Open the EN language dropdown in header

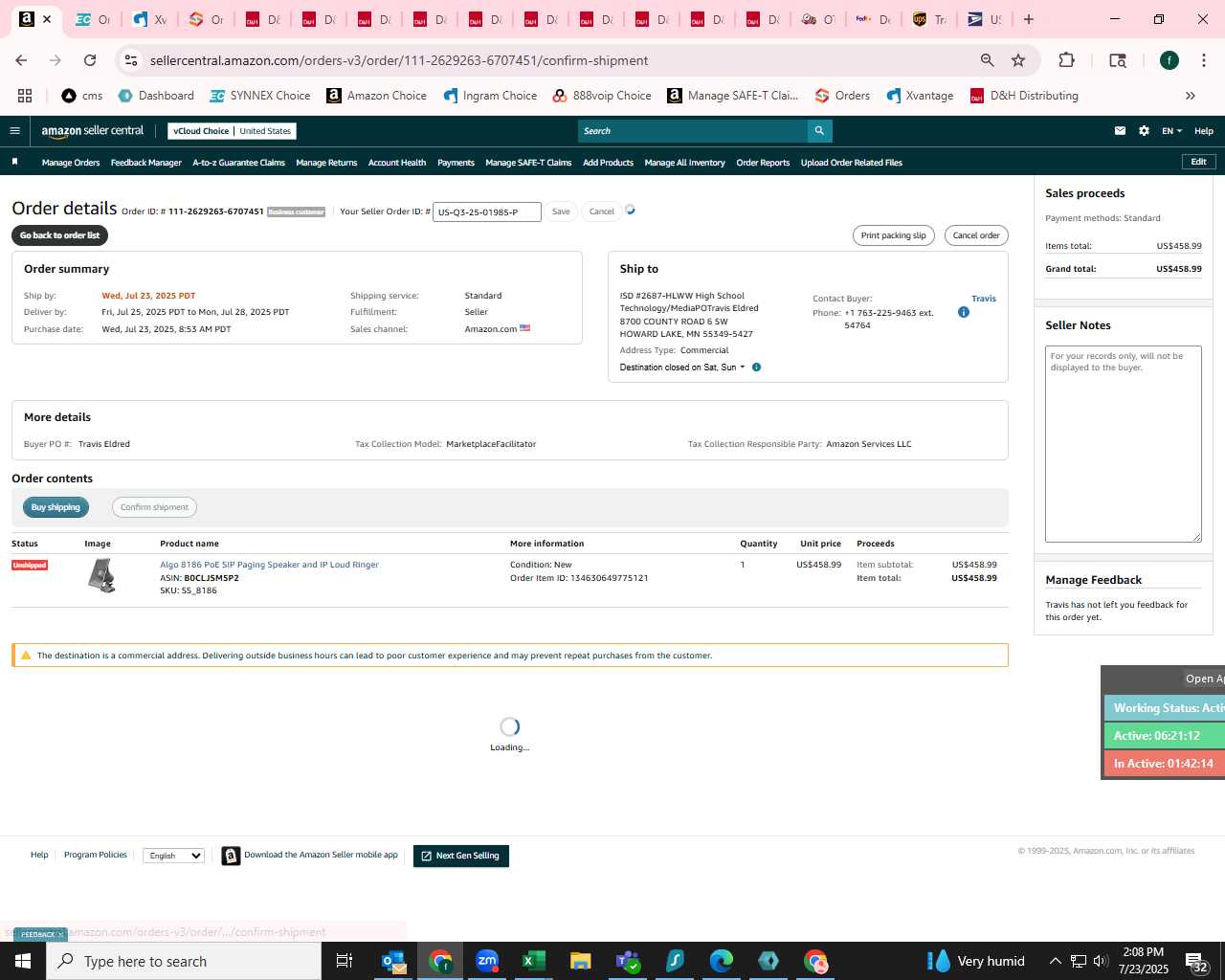[x=1171, y=131]
